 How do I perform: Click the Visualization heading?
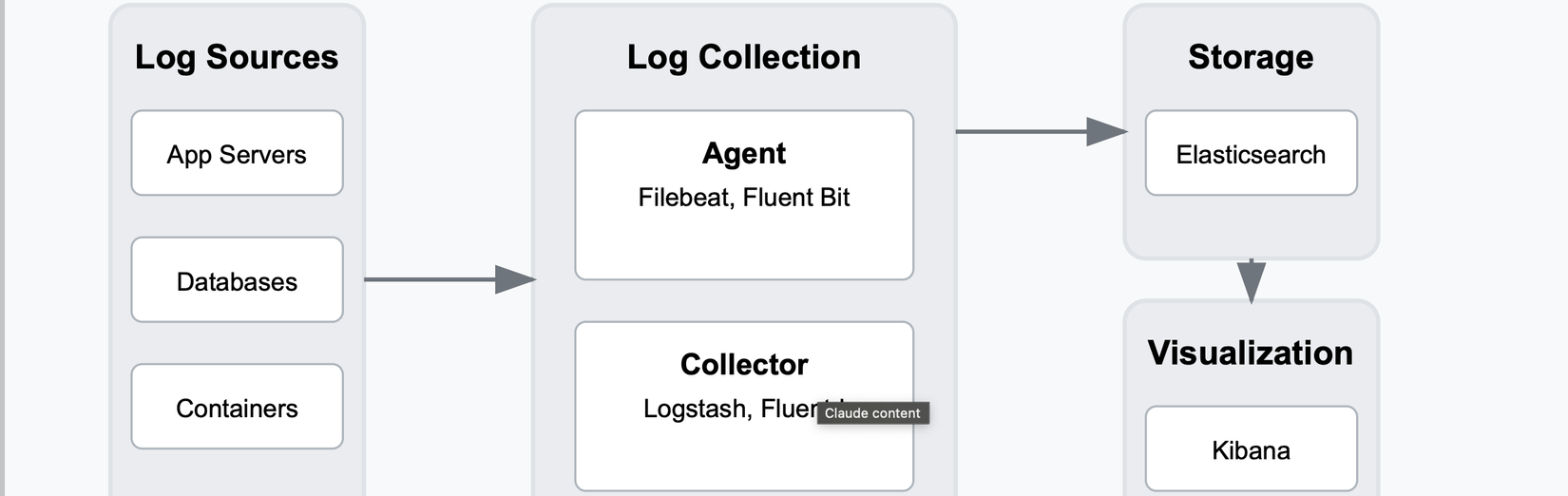[x=1251, y=353]
